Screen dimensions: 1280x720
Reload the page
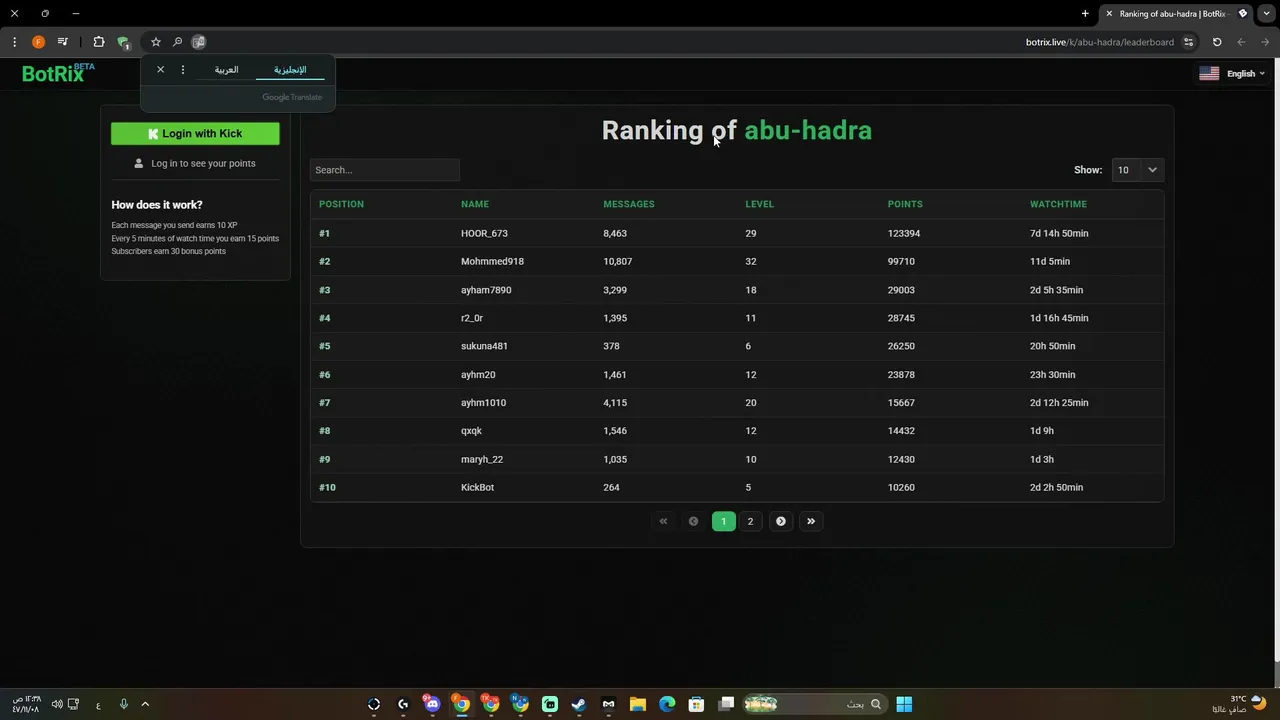click(x=1217, y=42)
